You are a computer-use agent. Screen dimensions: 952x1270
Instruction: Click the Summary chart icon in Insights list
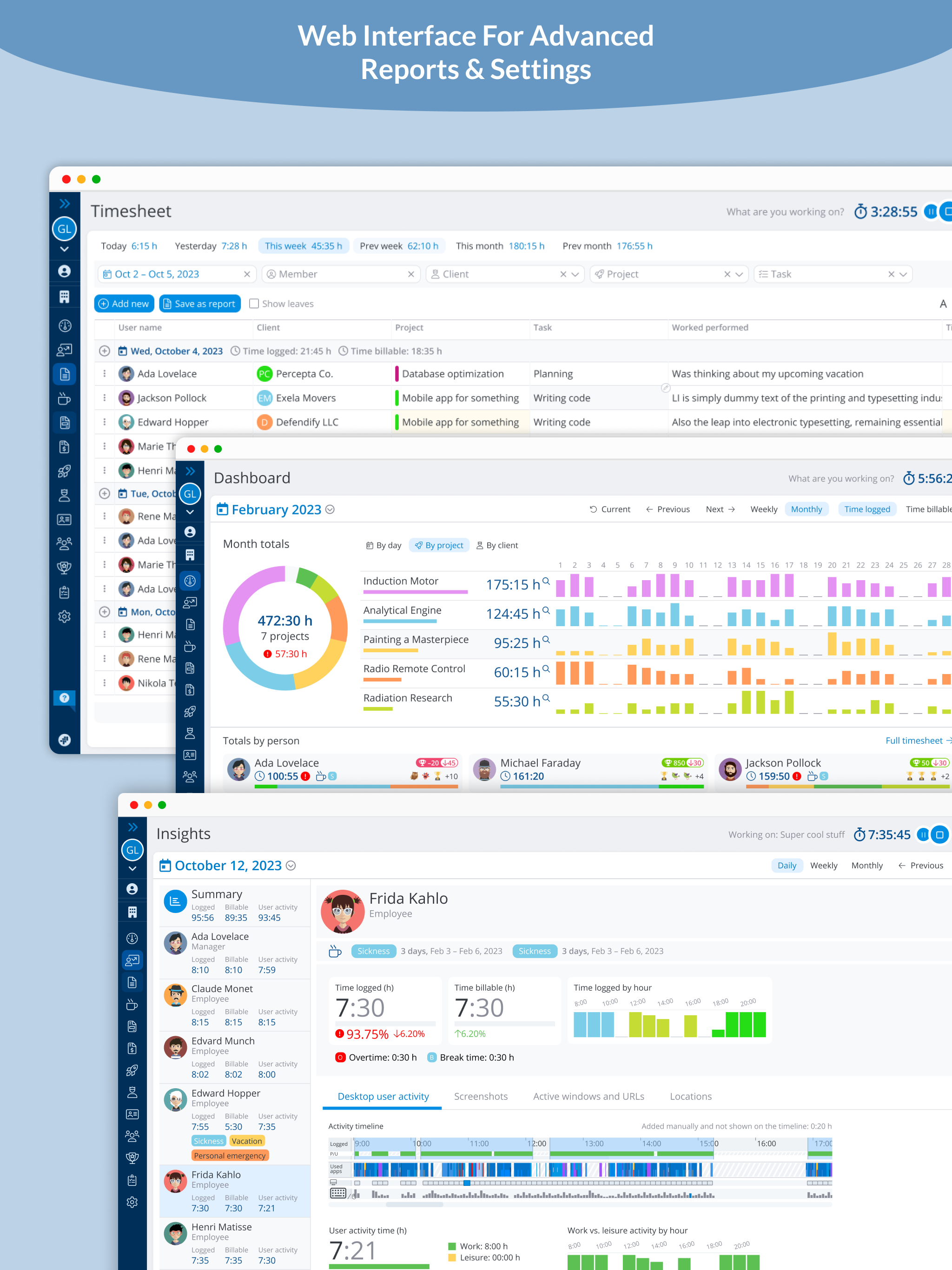(175, 901)
